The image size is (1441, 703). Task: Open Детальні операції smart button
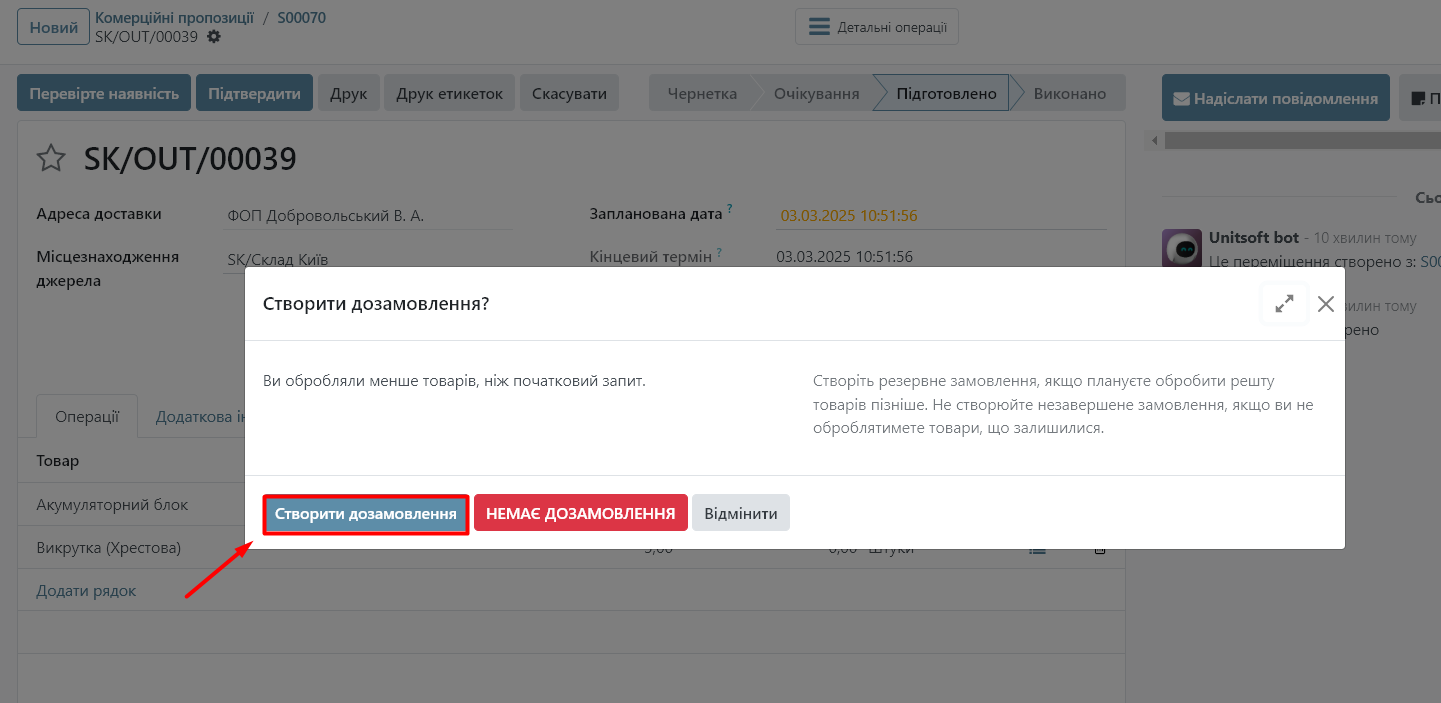[877, 27]
